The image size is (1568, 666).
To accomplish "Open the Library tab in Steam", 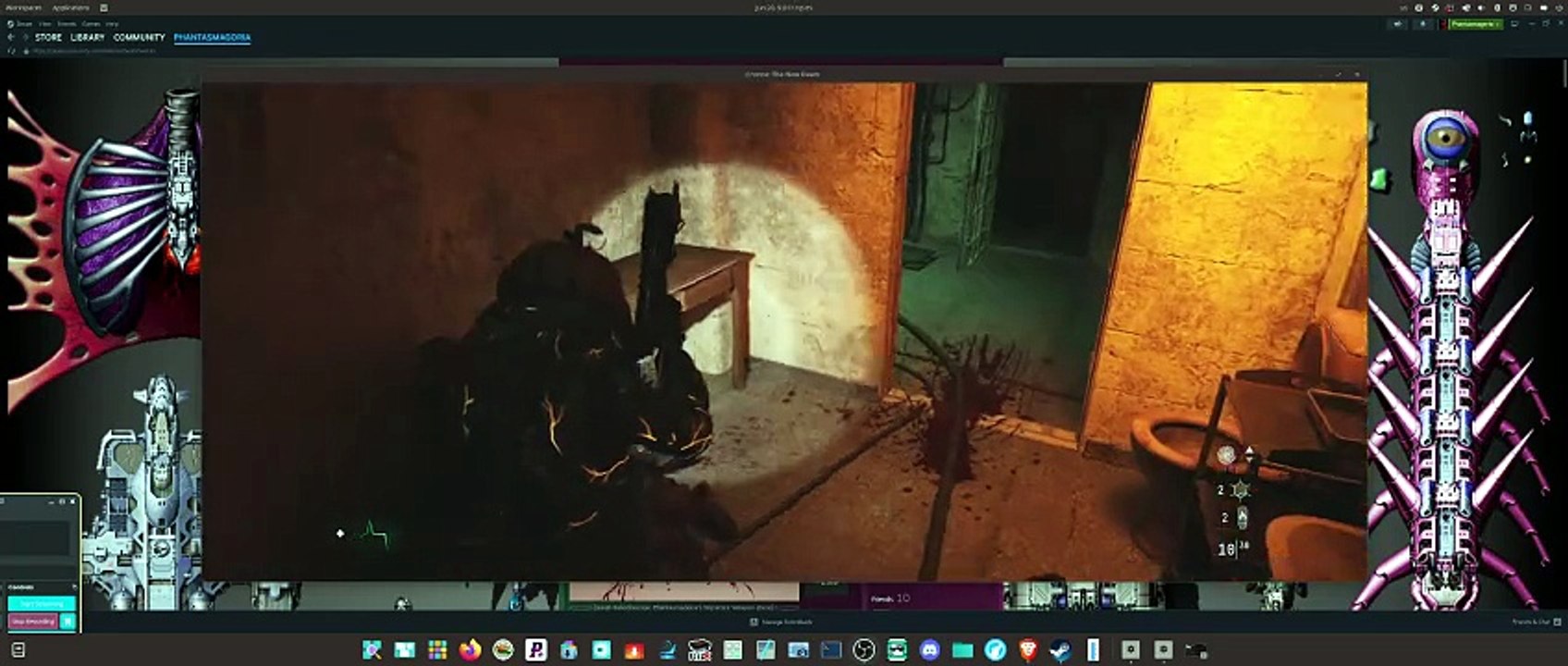I will pos(88,37).
